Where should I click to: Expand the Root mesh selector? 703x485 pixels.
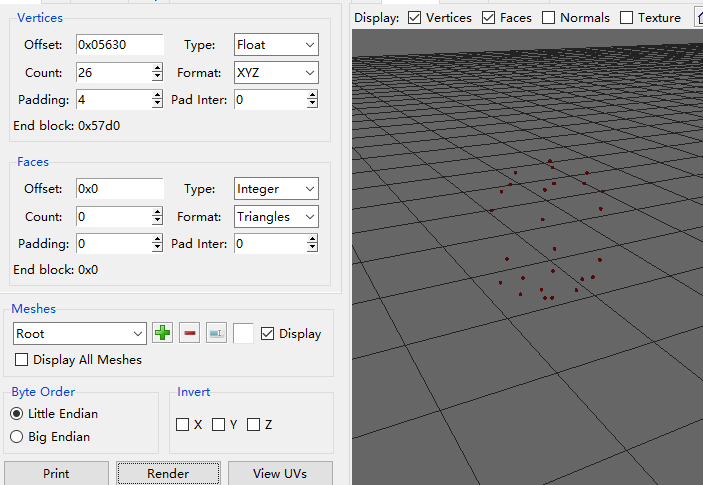[x=80, y=334]
